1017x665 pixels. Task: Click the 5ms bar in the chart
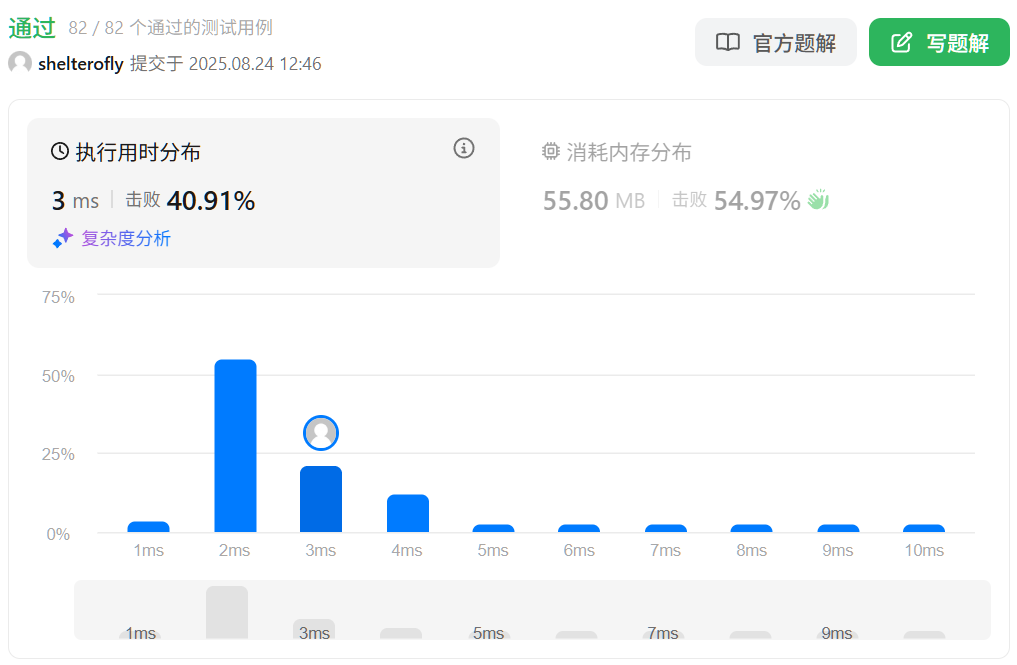coord(494,528)
